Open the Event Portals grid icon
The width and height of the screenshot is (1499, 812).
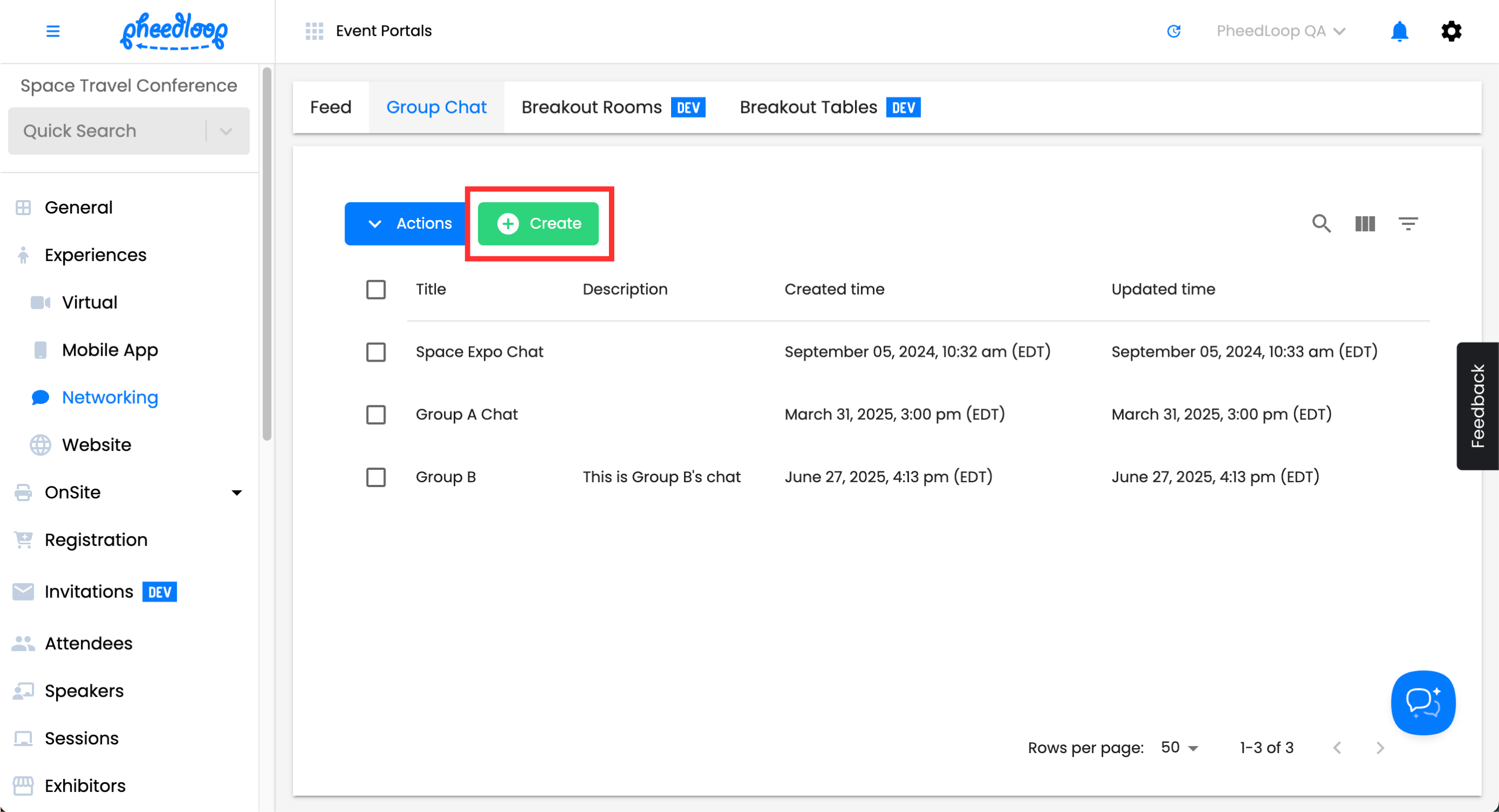click(314, 31)
